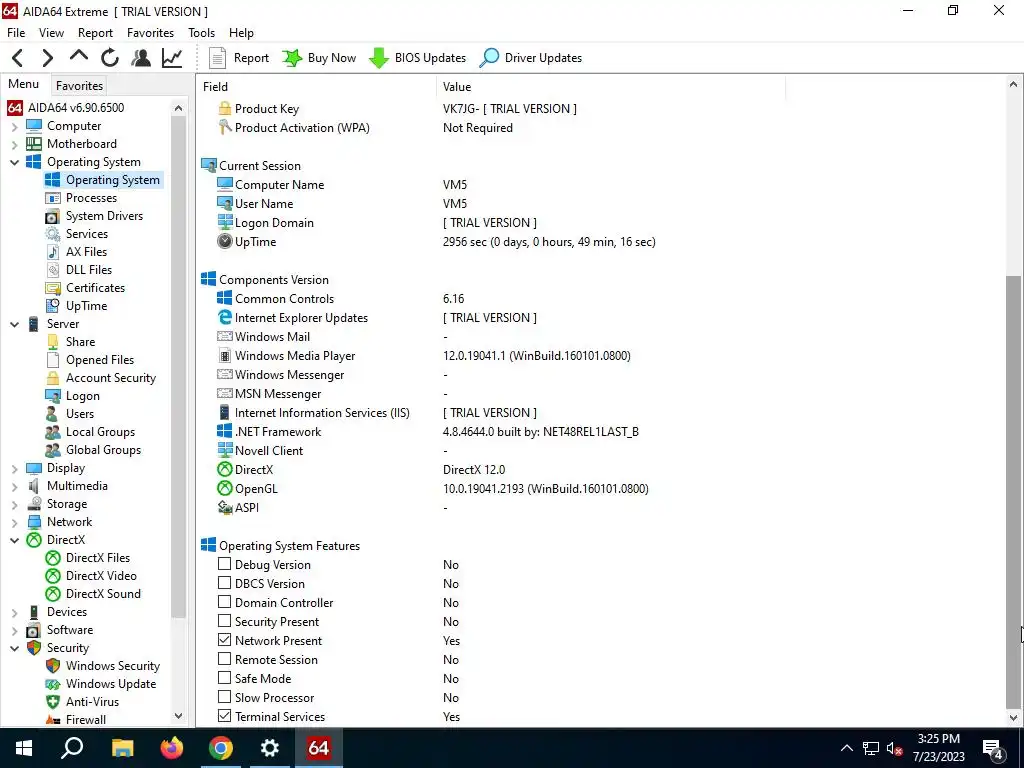The image size is (1024, 768).
Task: Collapse the Server tree node
Action: pos(14,324)
